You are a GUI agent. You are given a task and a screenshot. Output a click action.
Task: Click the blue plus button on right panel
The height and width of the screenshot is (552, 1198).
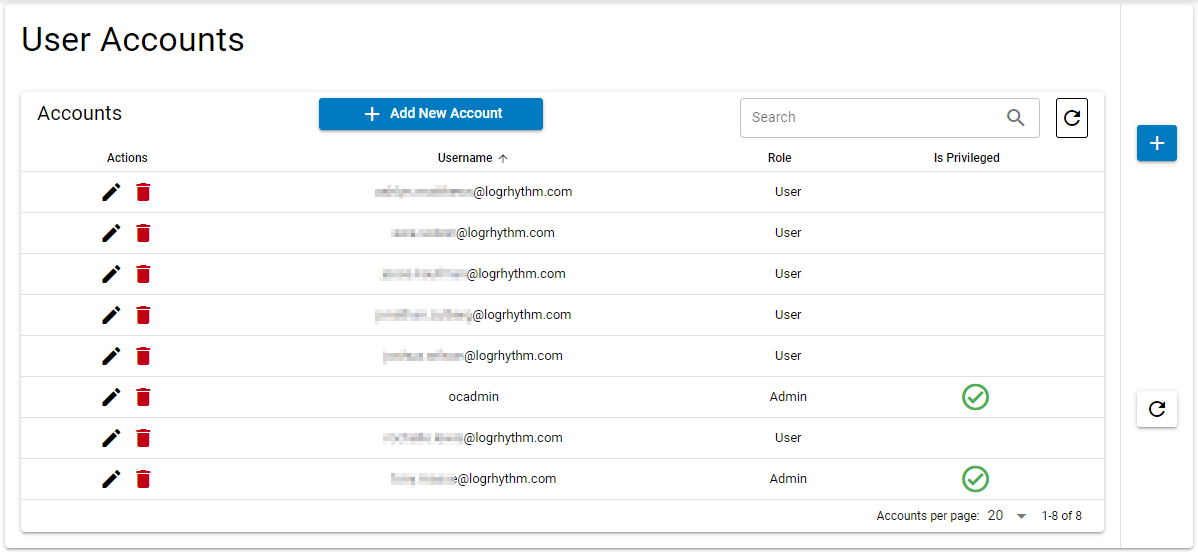(1156, 143)
